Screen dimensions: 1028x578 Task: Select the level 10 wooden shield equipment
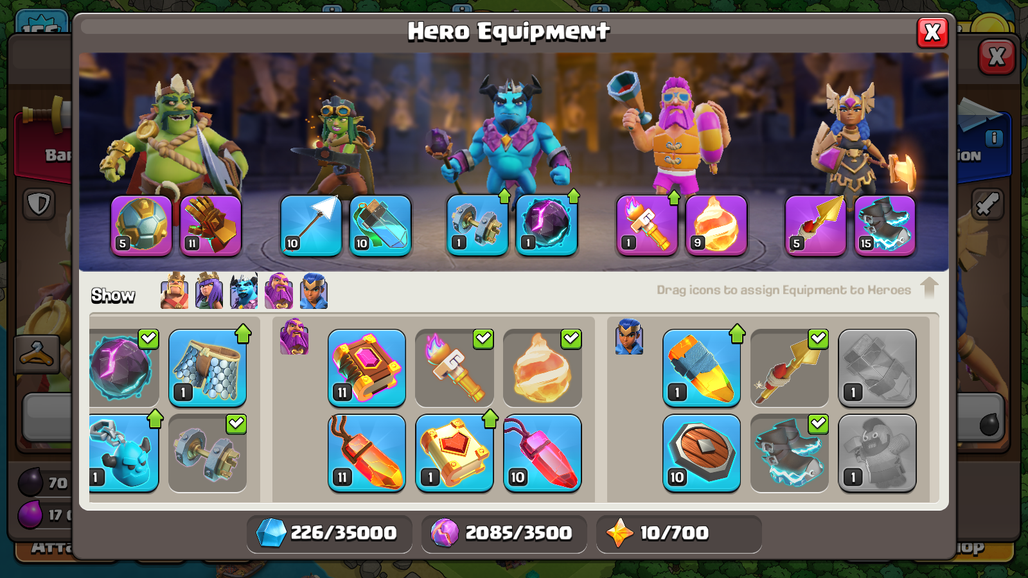coord(702,453)
